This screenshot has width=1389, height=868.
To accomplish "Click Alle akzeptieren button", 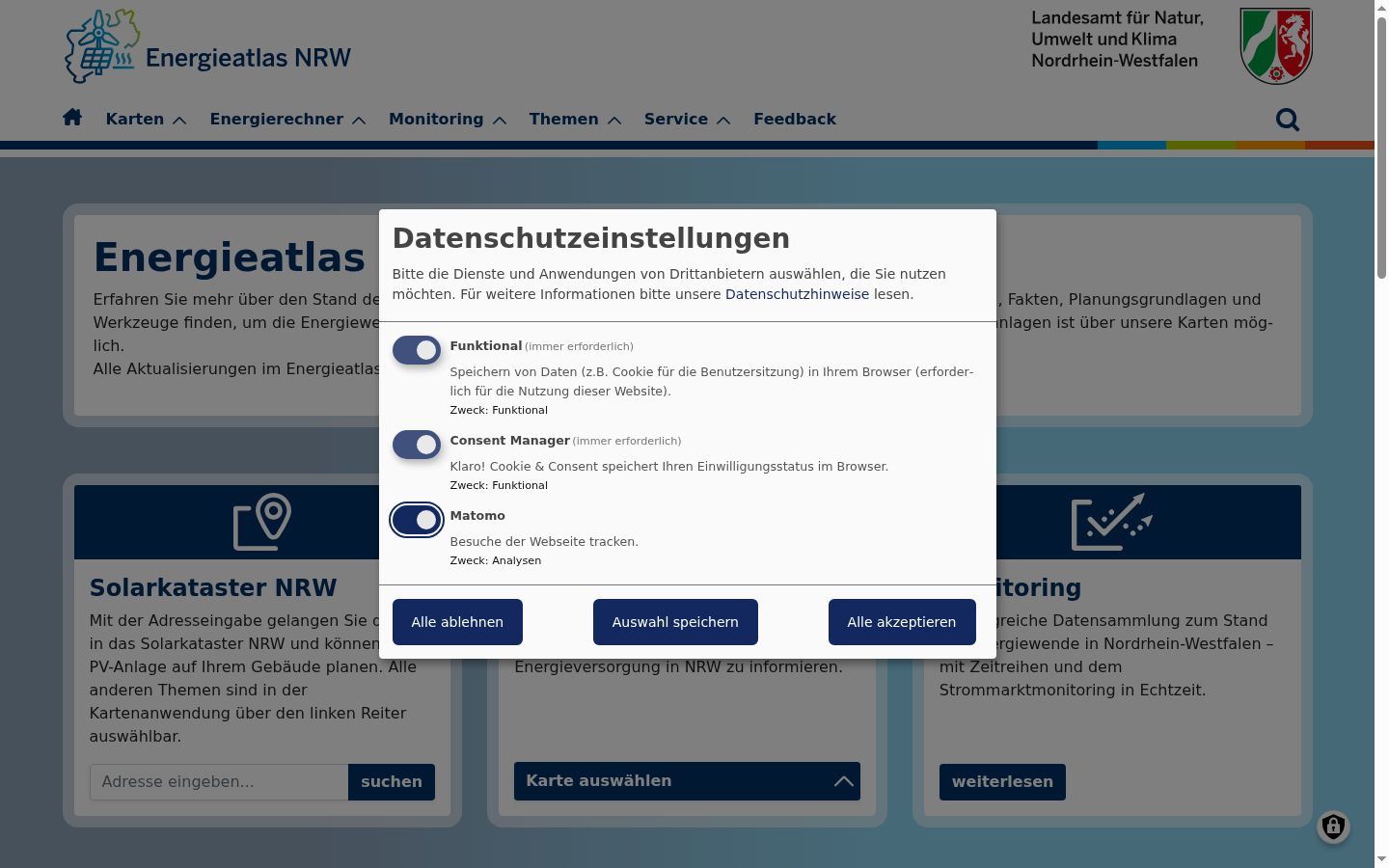I will (902, 622).
